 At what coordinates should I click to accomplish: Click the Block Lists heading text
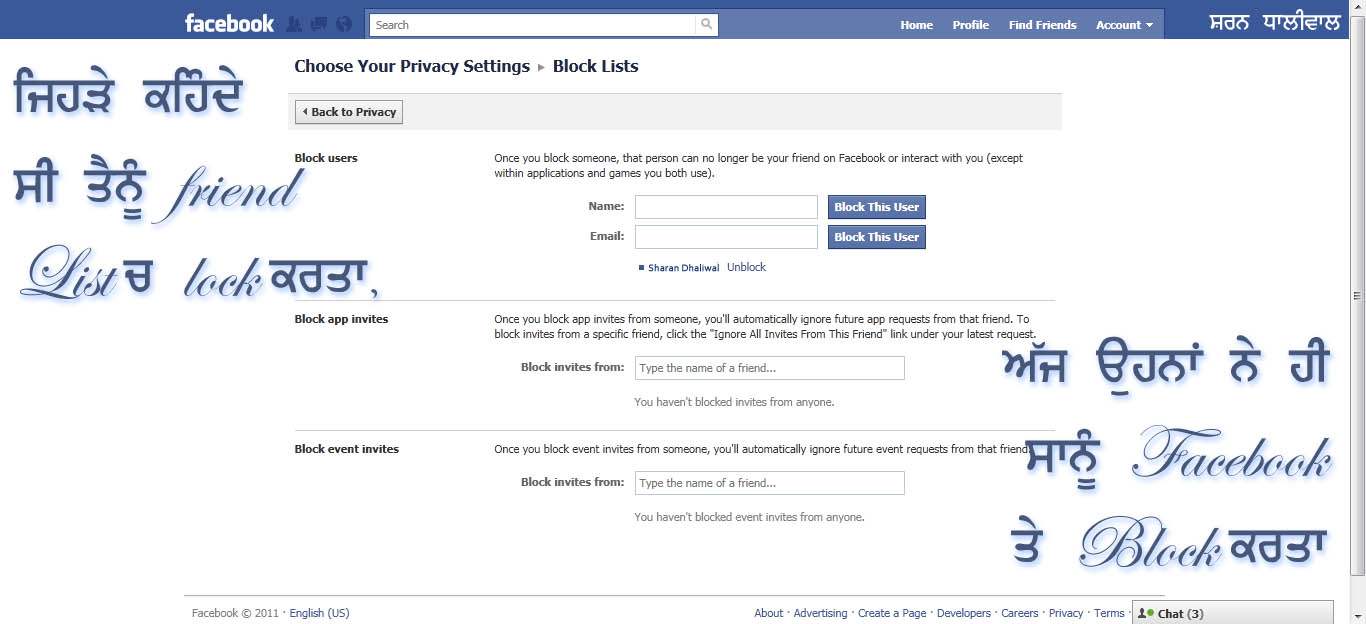[x=595, y=66]
